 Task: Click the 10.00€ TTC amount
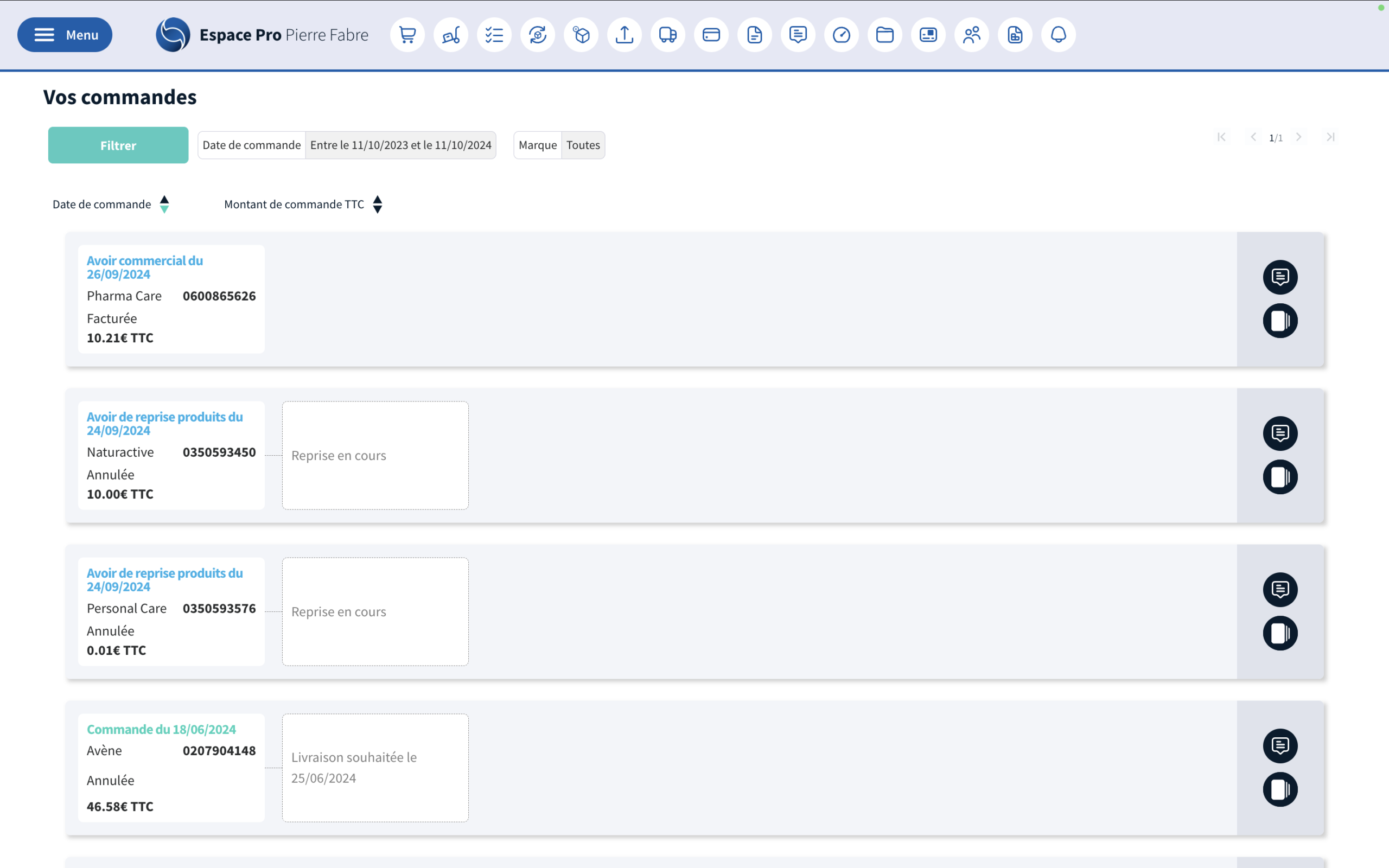tap(120, 494)
